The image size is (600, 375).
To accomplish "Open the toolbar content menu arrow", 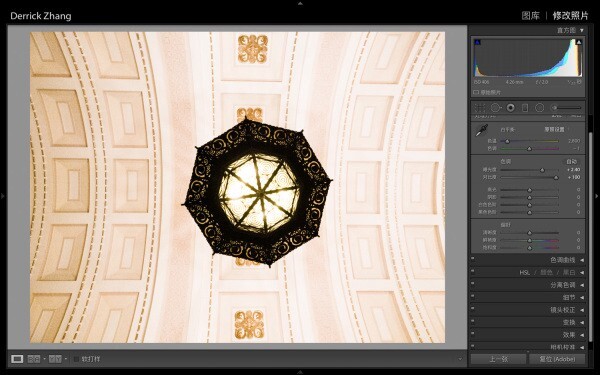I will pos(460,359).
